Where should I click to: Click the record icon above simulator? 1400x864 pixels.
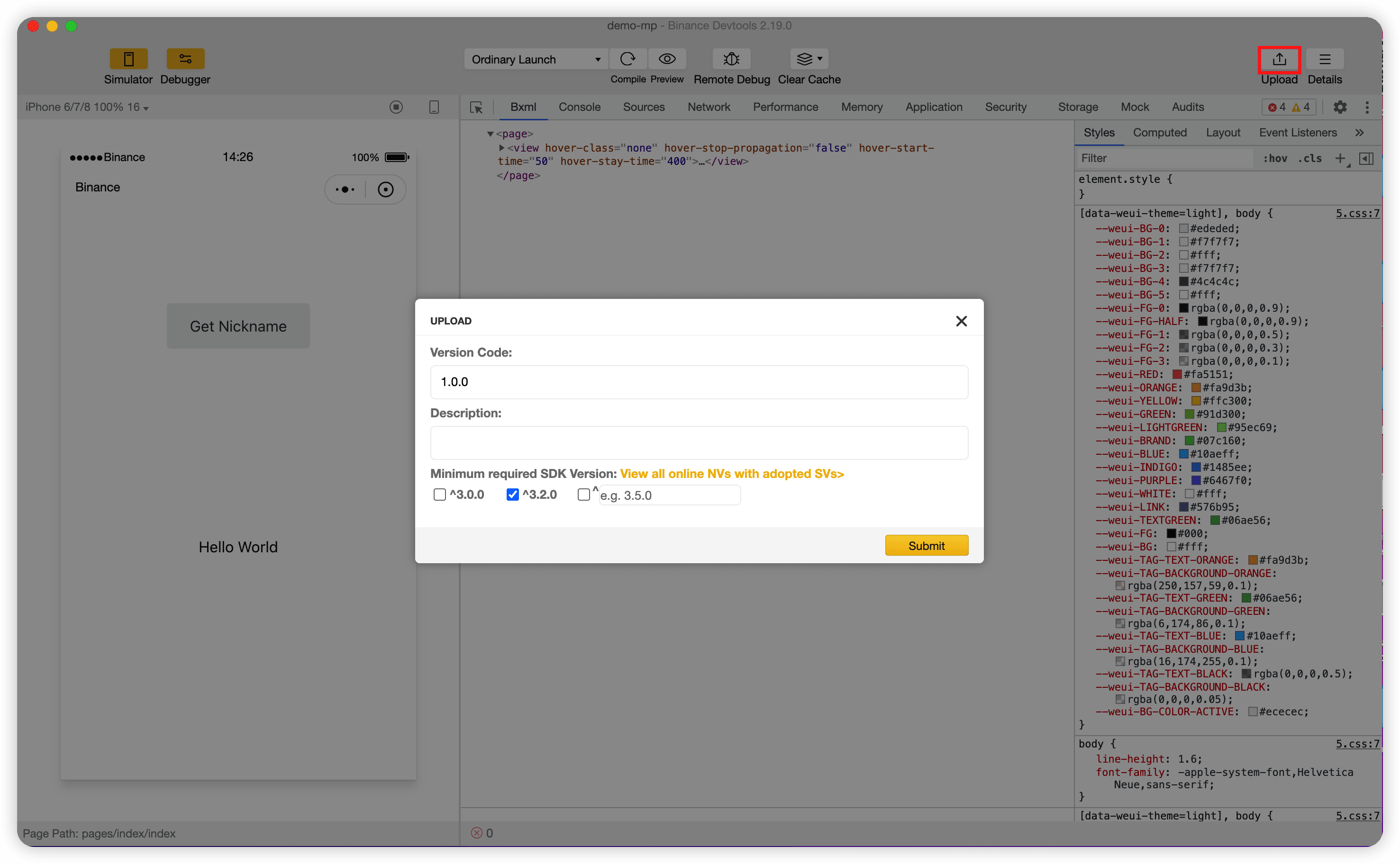tap(396, 107)
